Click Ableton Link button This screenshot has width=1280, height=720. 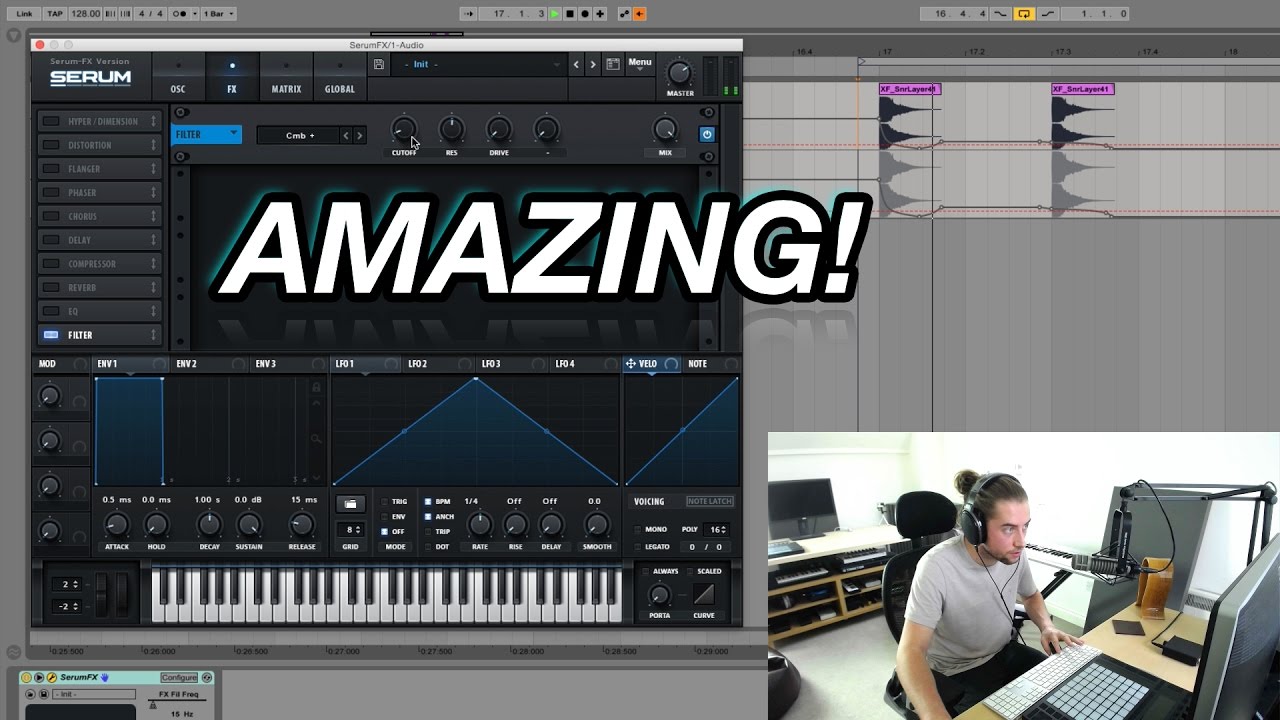click(x=24, y=14)
